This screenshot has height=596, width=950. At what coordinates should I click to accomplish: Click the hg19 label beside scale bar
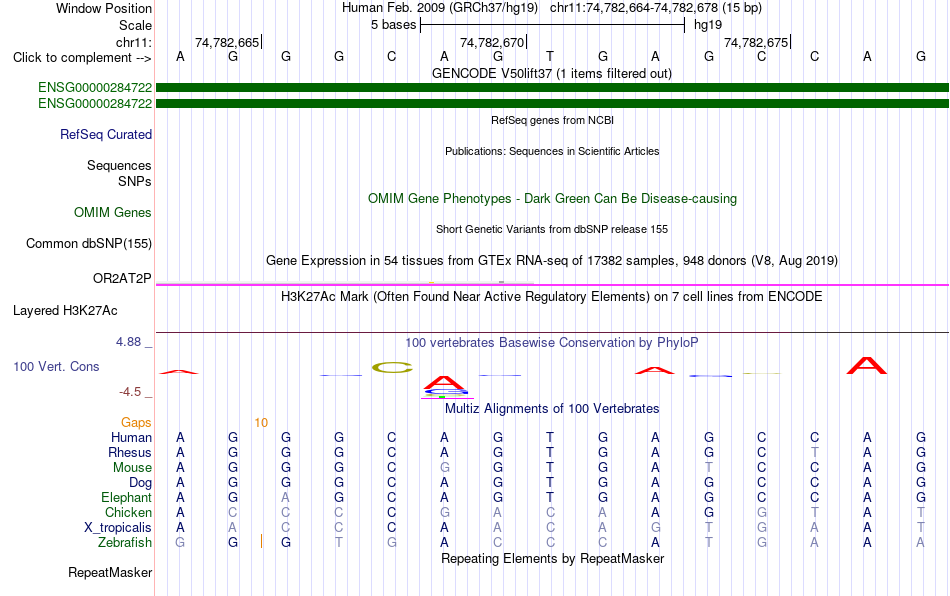coord(708,25)
